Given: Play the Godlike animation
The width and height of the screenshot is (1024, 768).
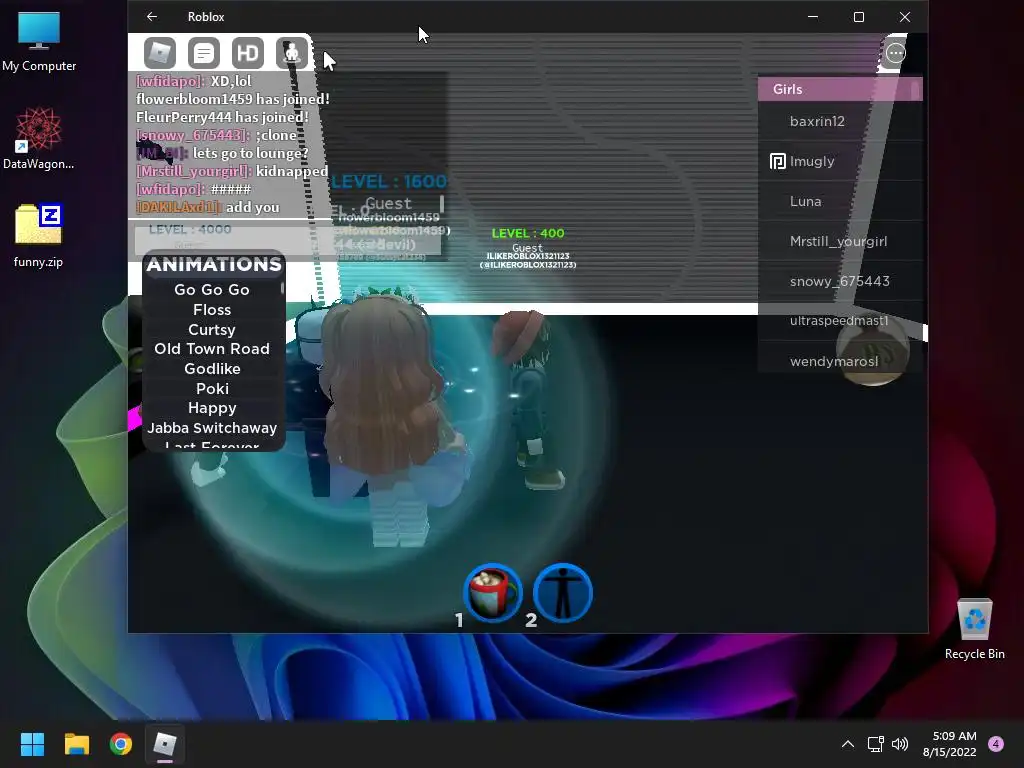Looking at the screenshot, I should (212, 369).
